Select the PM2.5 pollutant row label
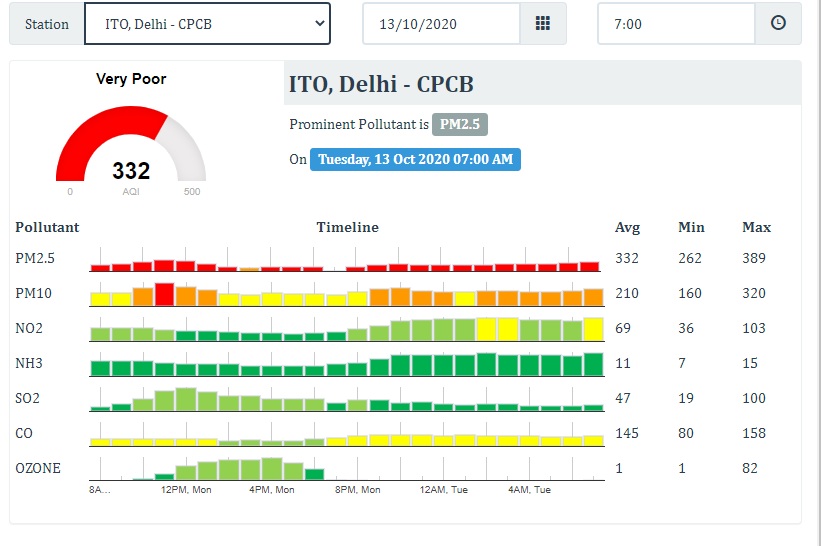Image resolution: width=821 pixels, height=546 pixels. [35, 258]
